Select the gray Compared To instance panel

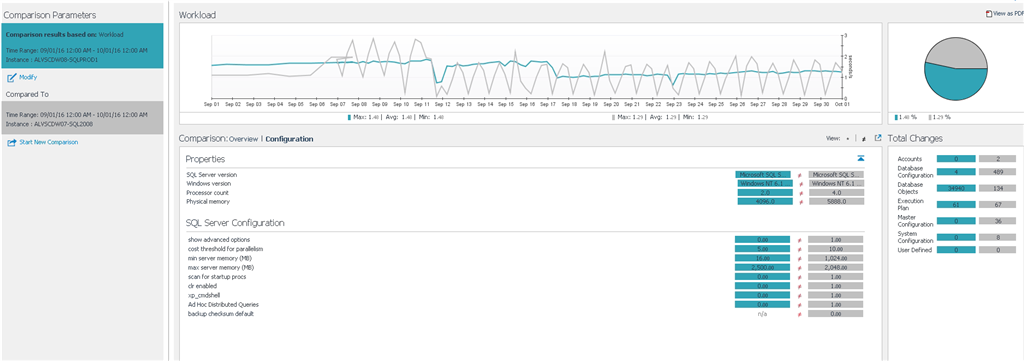[82, 118]
